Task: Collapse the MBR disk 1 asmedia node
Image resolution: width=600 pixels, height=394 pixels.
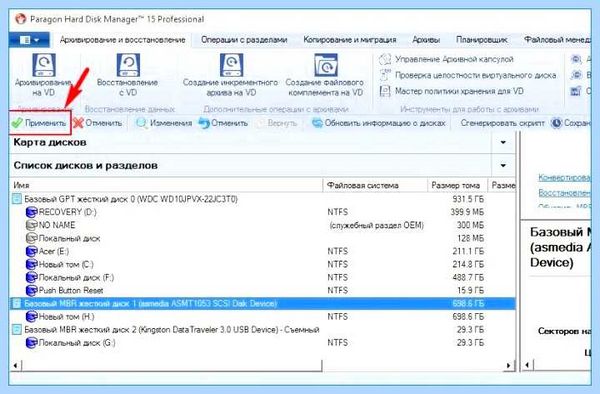Action: pos(16,303)
